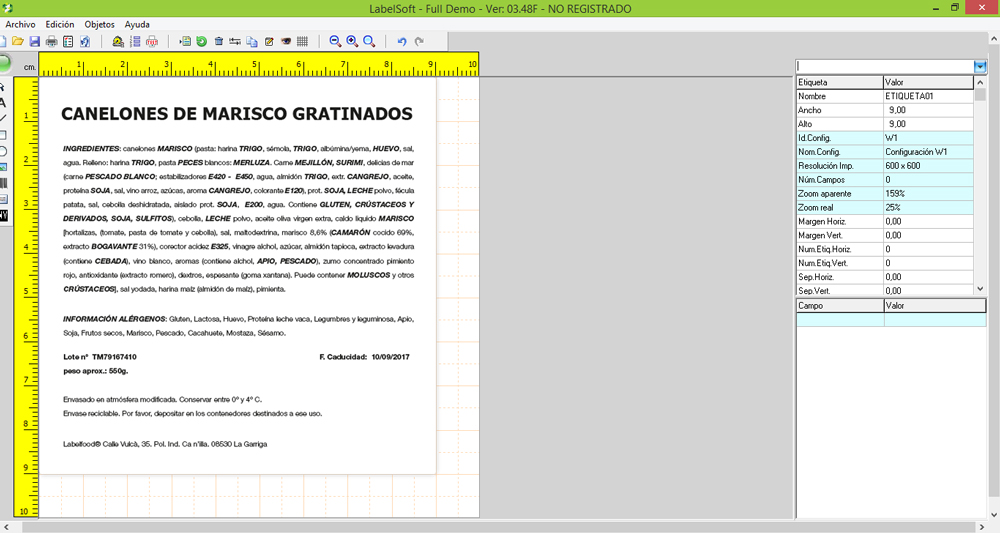Open a label file with folder icon
The height and width of the screenshot is (533, 1000).
(18, 41)
